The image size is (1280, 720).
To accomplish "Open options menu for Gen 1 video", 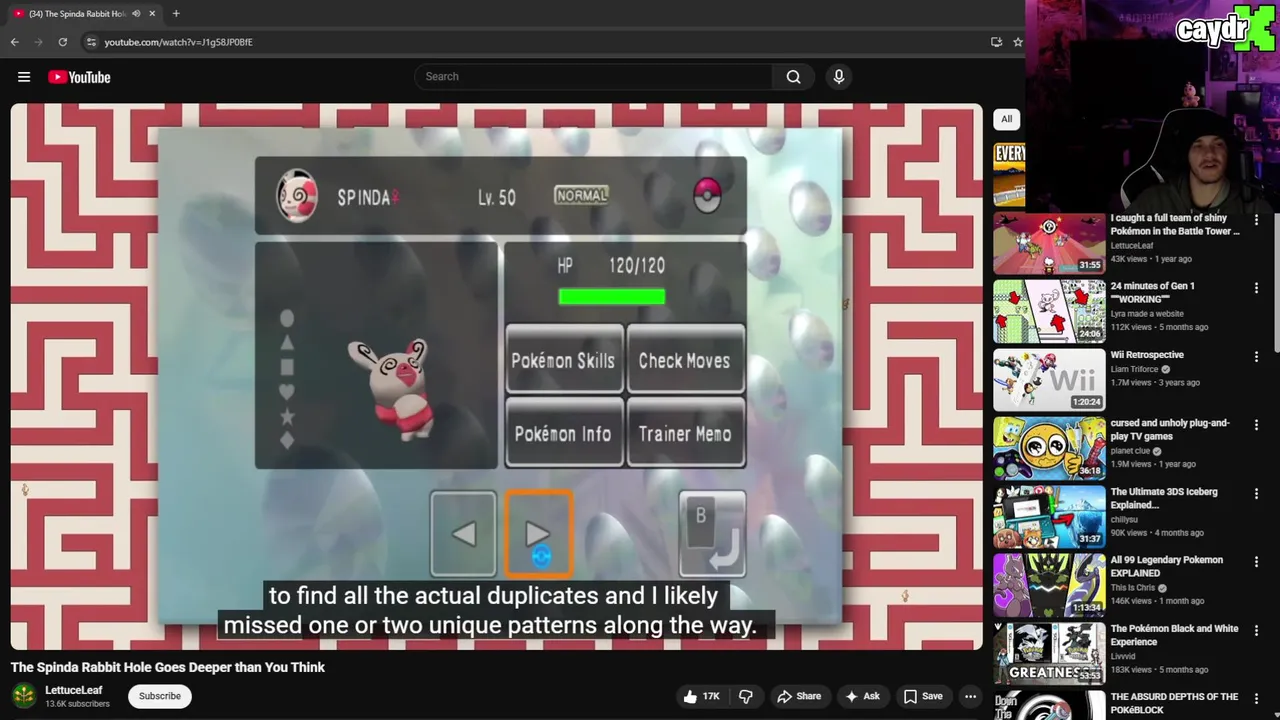I will click(x=1257, y=288).
